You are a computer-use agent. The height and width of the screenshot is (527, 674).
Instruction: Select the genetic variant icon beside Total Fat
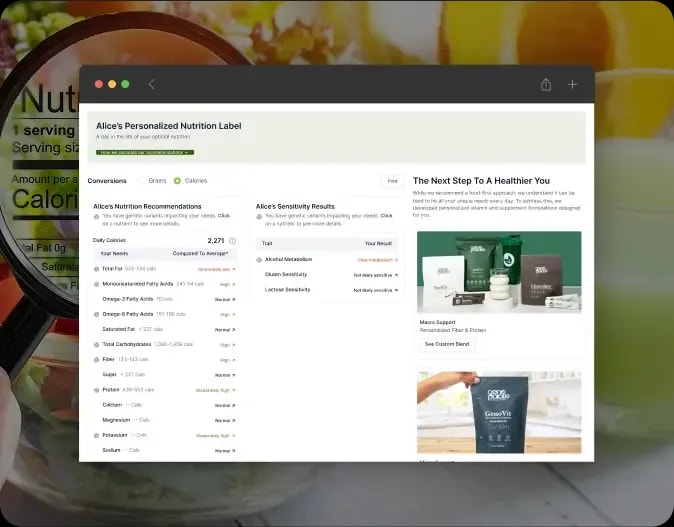96,269
